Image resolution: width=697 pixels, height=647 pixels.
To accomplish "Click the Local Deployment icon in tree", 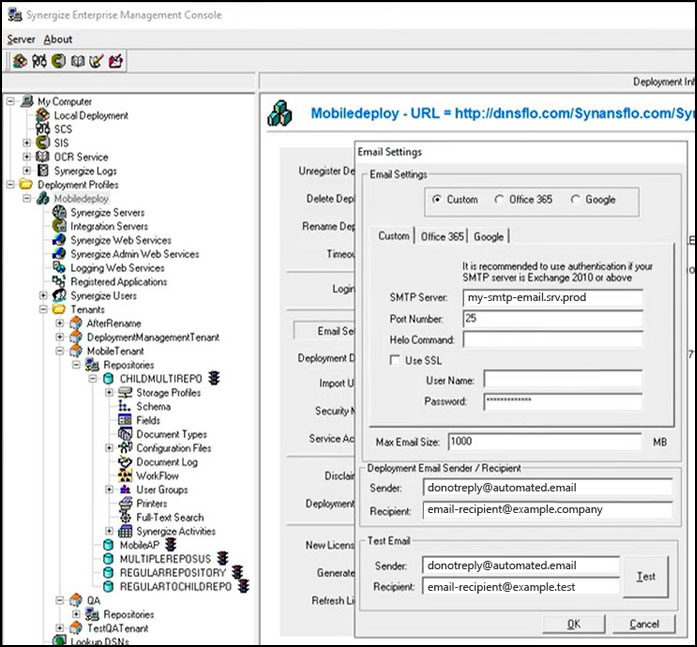I will tap(44, 116).
